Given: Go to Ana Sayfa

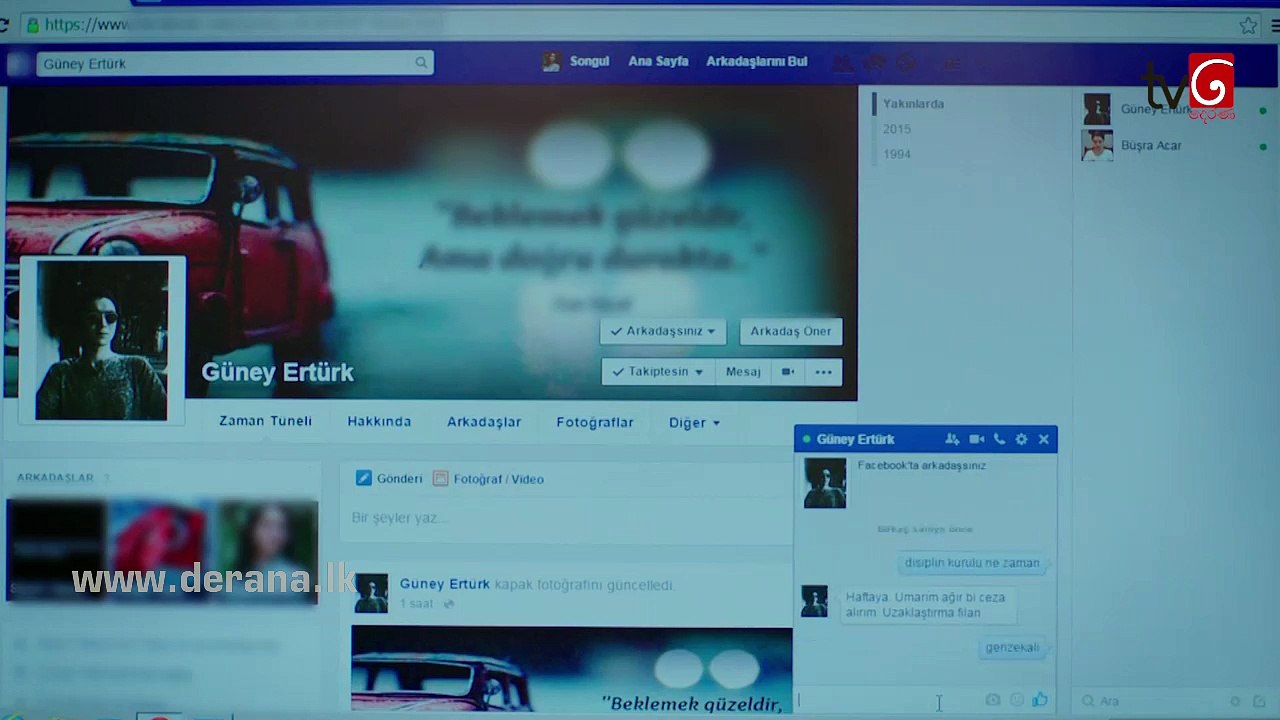Looking at the screenshot, I should (x=658, y=61).
